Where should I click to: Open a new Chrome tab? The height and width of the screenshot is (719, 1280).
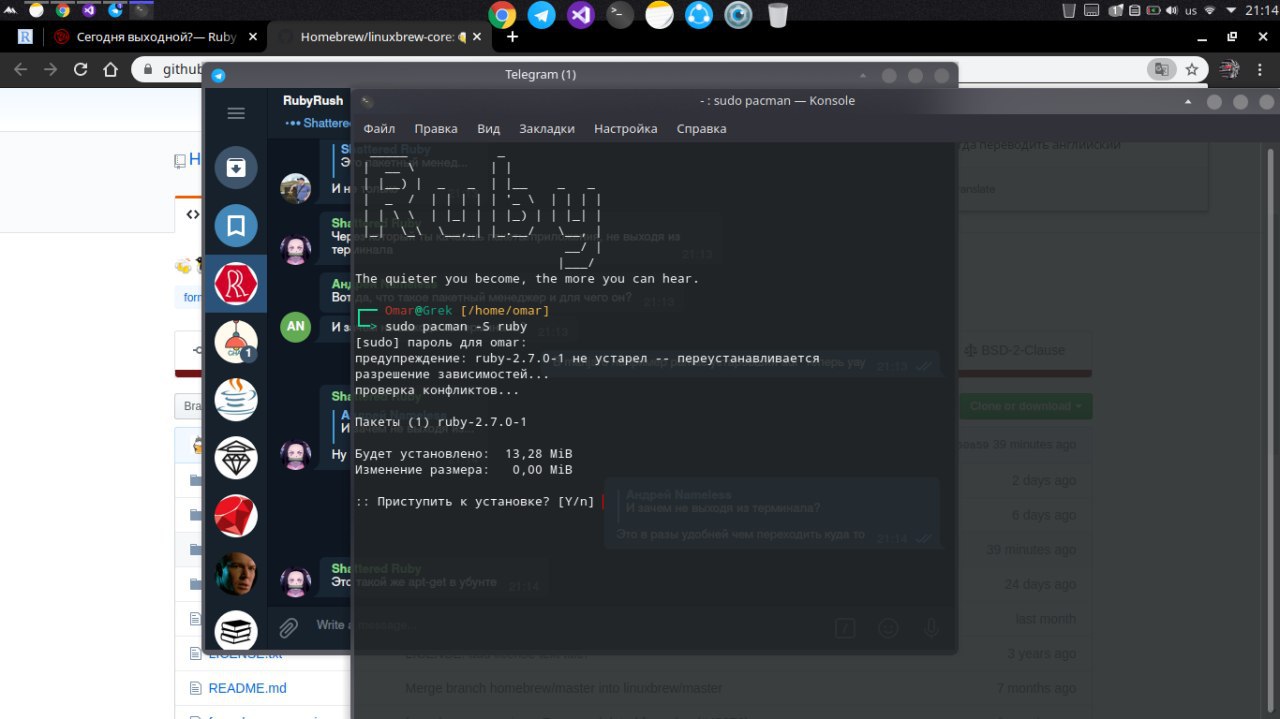click(x=512, y=37)
